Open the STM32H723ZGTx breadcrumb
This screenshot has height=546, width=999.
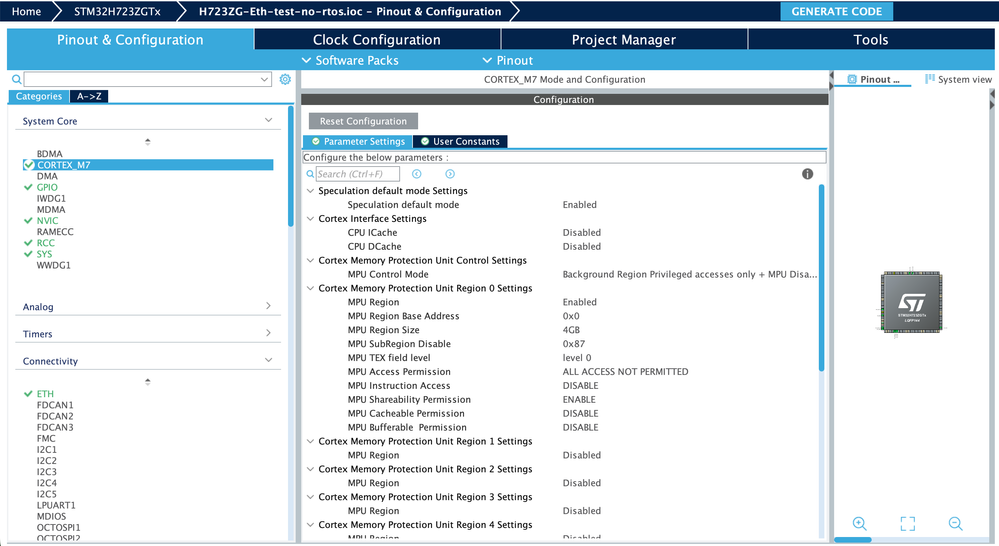117,11
